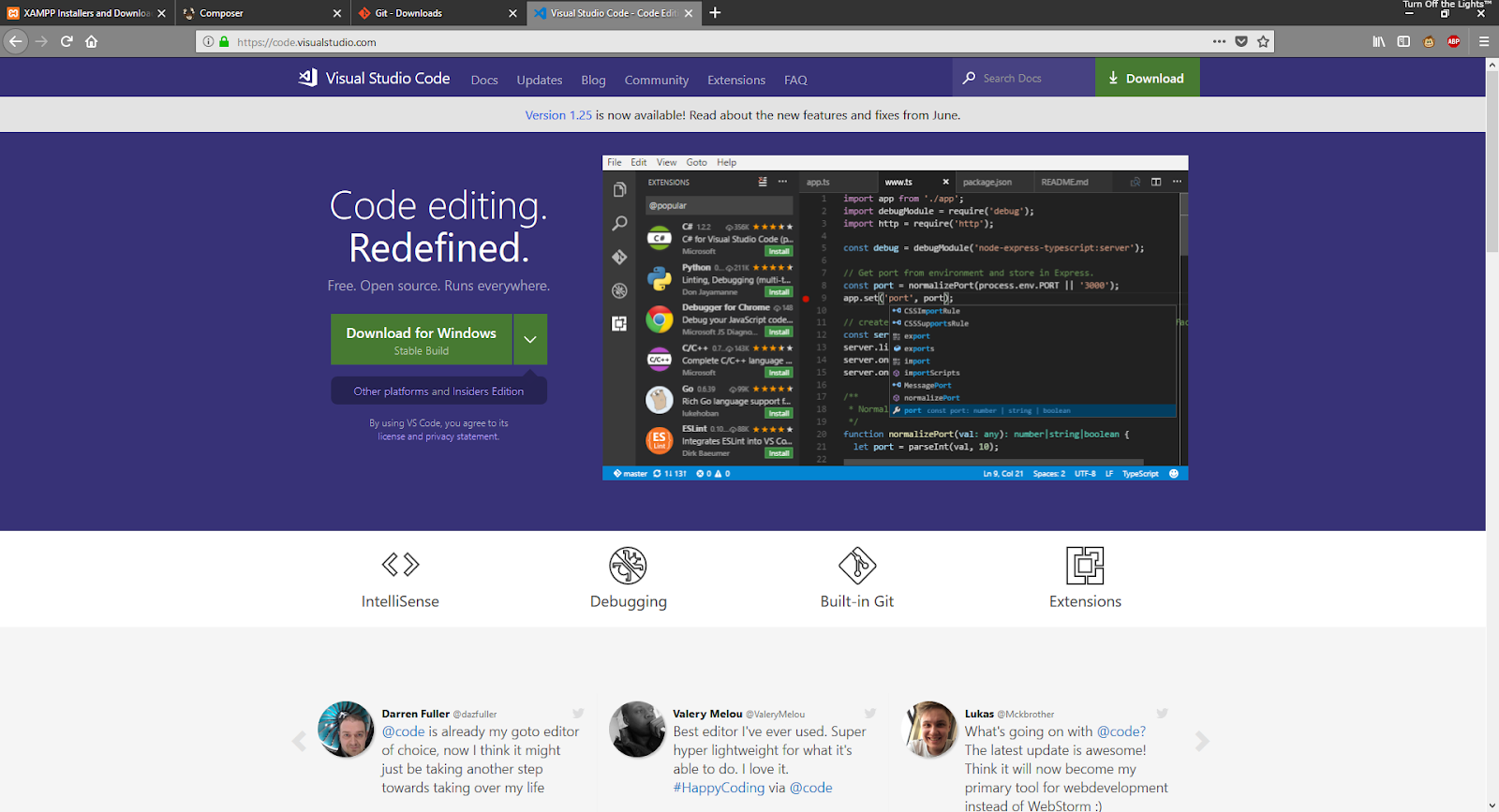Click the #HappyCoding hashtag link
Viewport: 1499px width, 812px height.
(719, 788)
